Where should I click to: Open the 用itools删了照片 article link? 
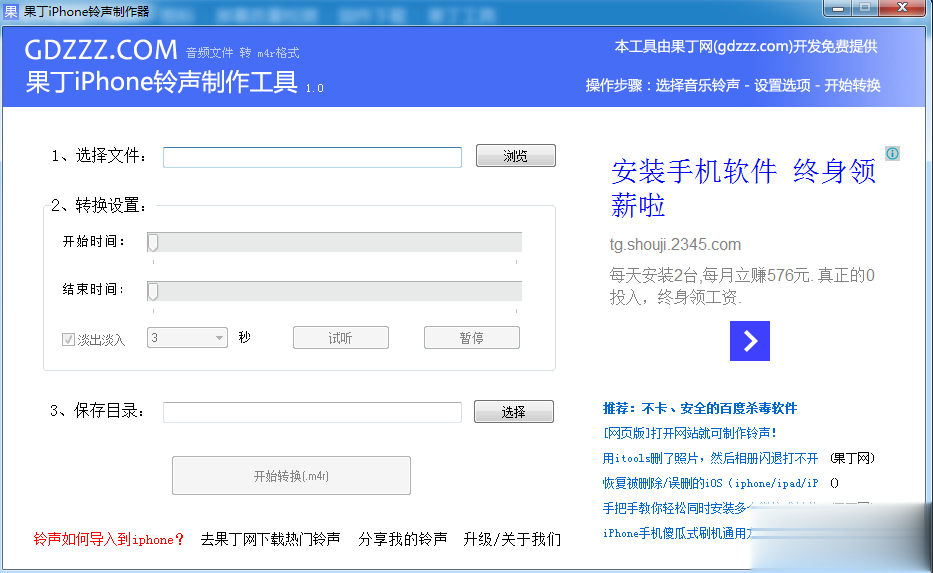710,458
